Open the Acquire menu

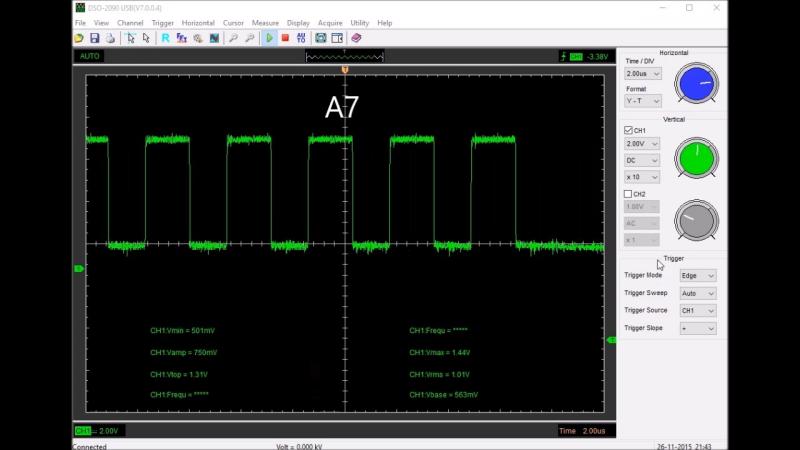[330, 22]
